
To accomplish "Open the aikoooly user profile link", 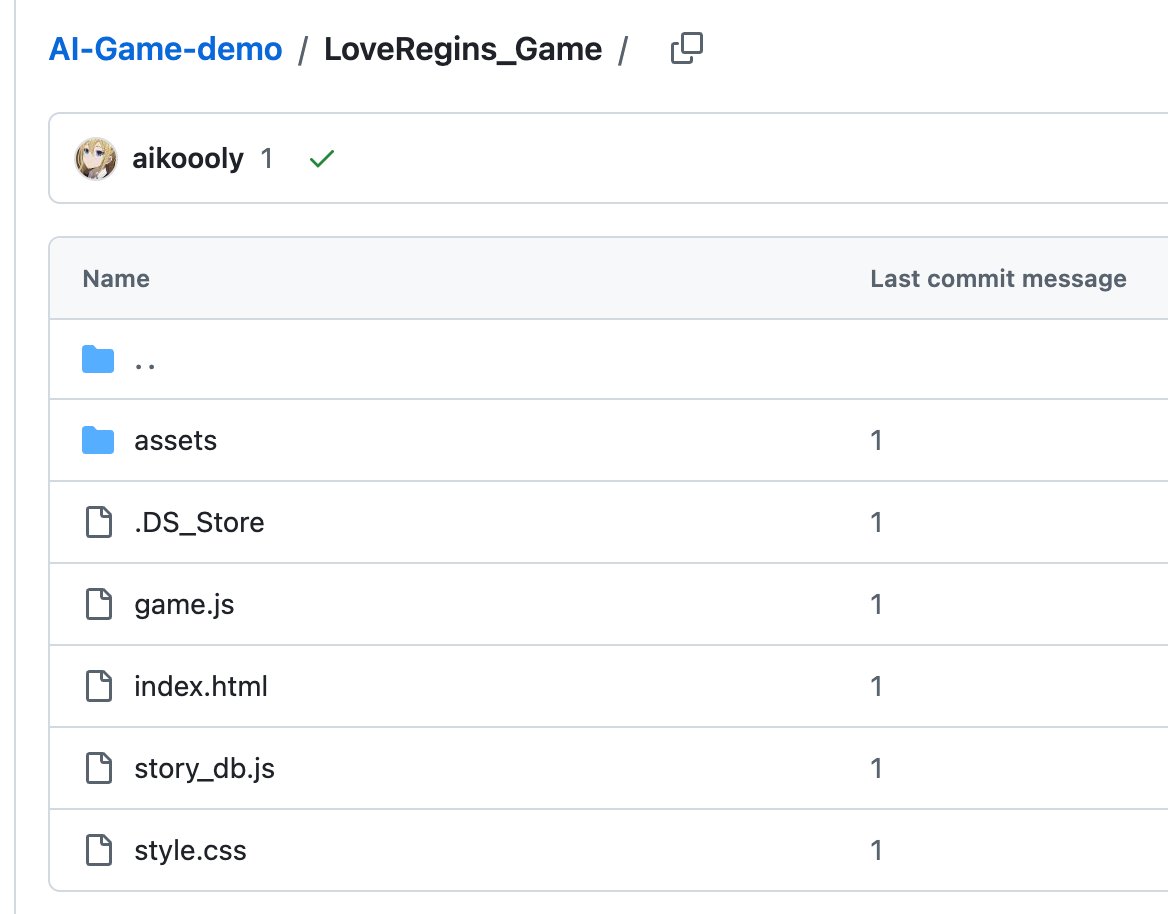I will pyautogui.click(x=188, y=159).
